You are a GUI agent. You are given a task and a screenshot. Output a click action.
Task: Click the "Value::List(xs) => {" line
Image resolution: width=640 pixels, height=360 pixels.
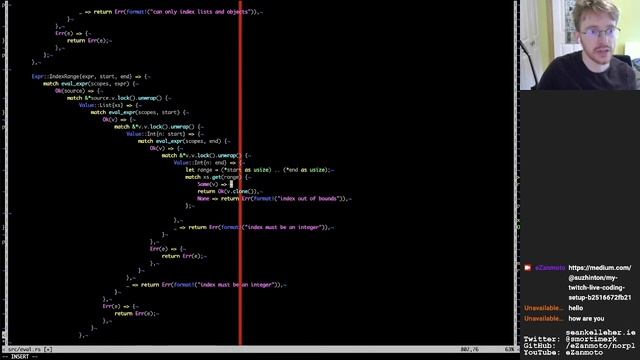tap(110, 105)
